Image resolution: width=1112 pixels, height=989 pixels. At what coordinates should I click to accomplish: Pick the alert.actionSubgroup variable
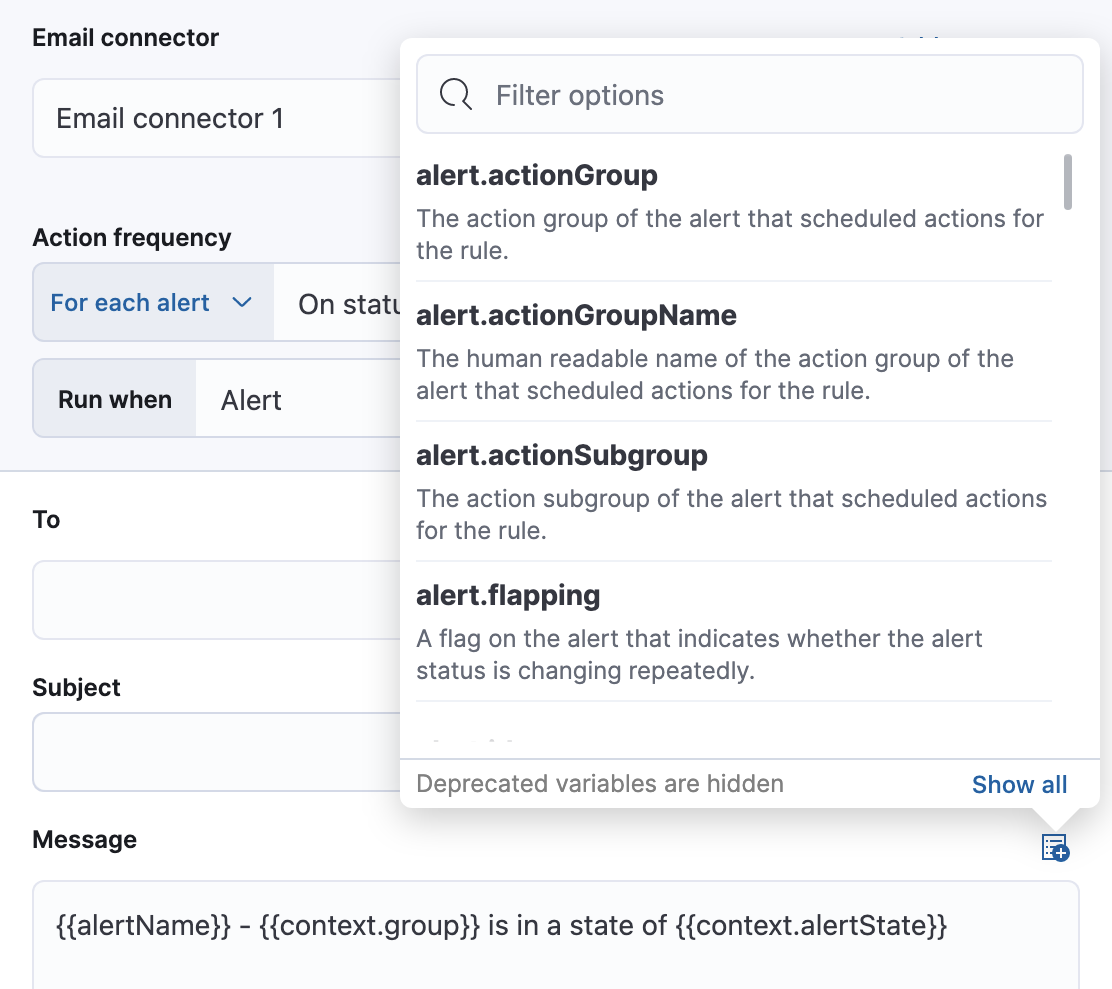(561, 456)
